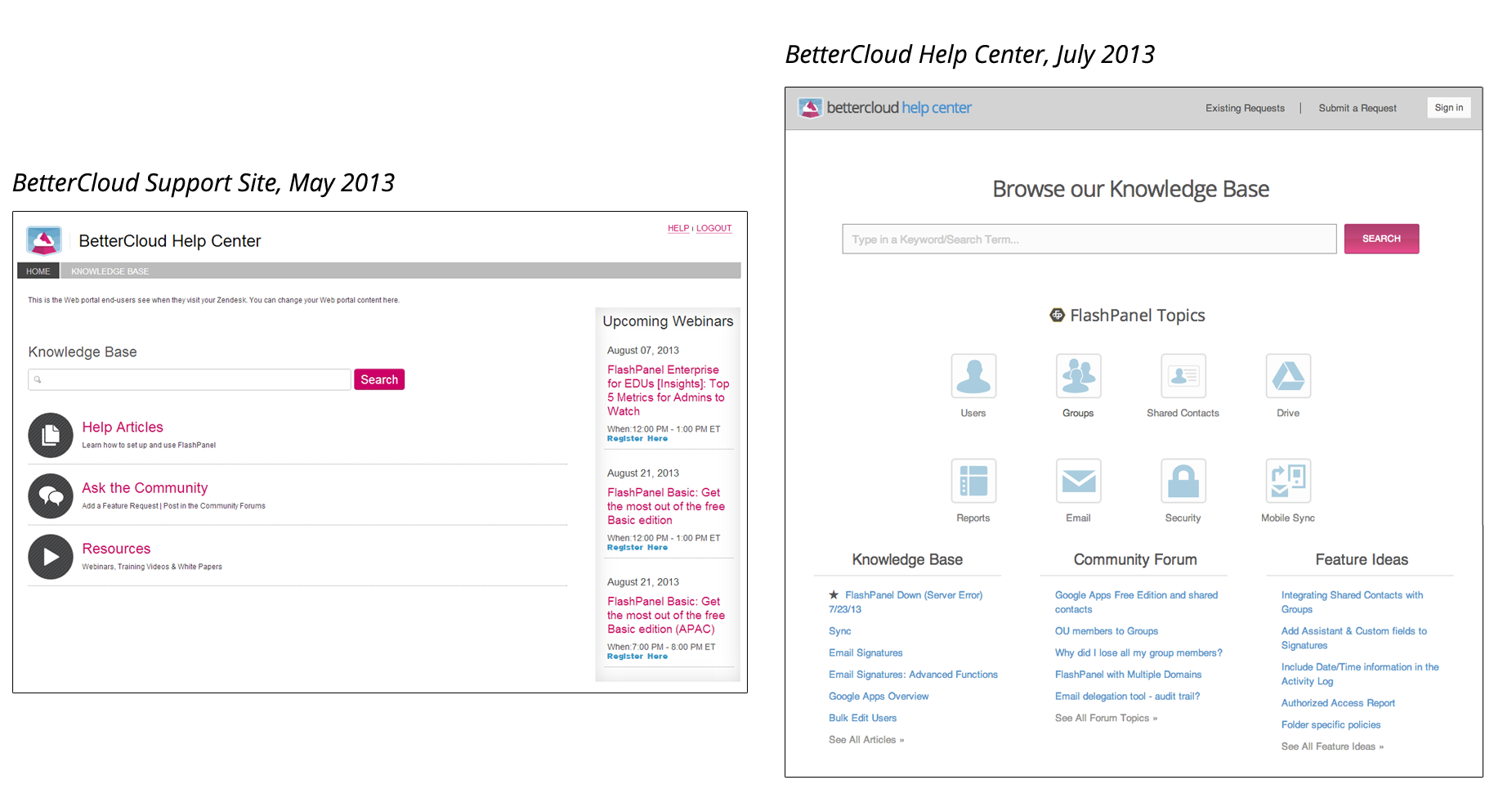Click the HELP link at top
The image size is (1512, 798).
pyautogui.click(x=678, y=228)
